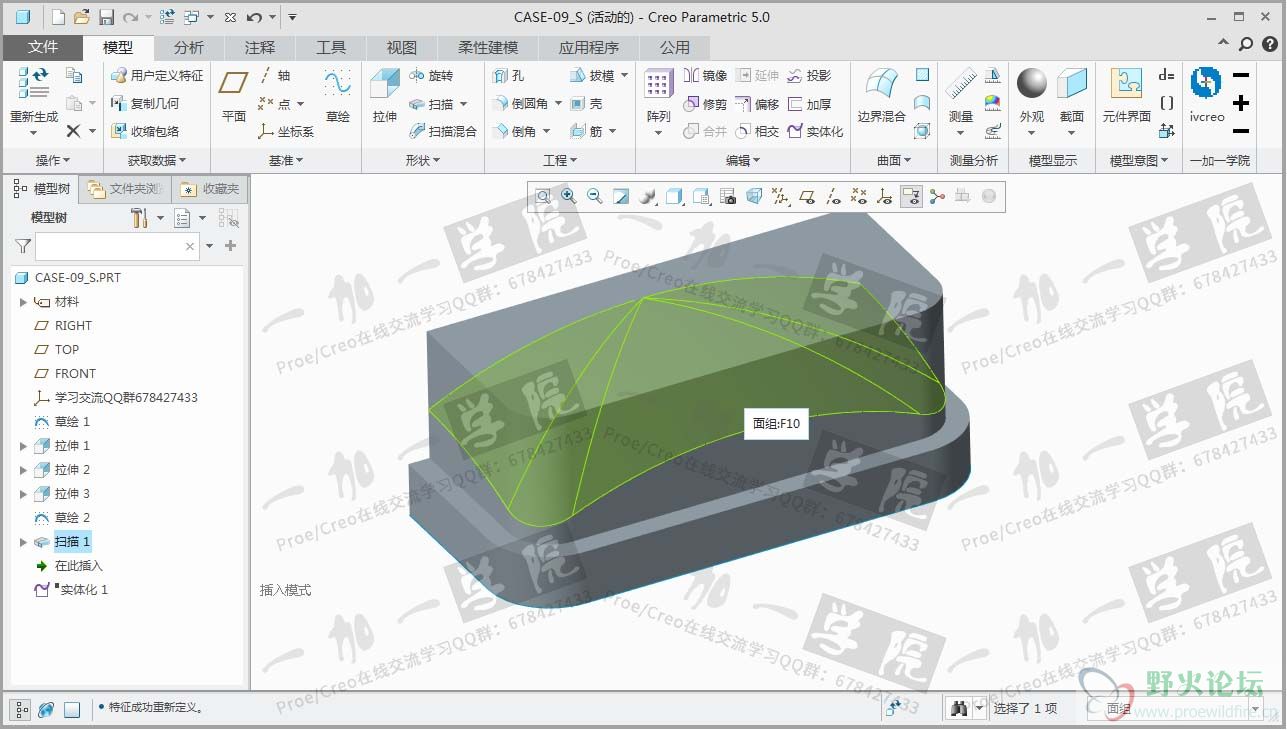Select 实体化 1 in the model tree
The width and height of the screenshot is (1287, 730).
click(x=71, y=590)
